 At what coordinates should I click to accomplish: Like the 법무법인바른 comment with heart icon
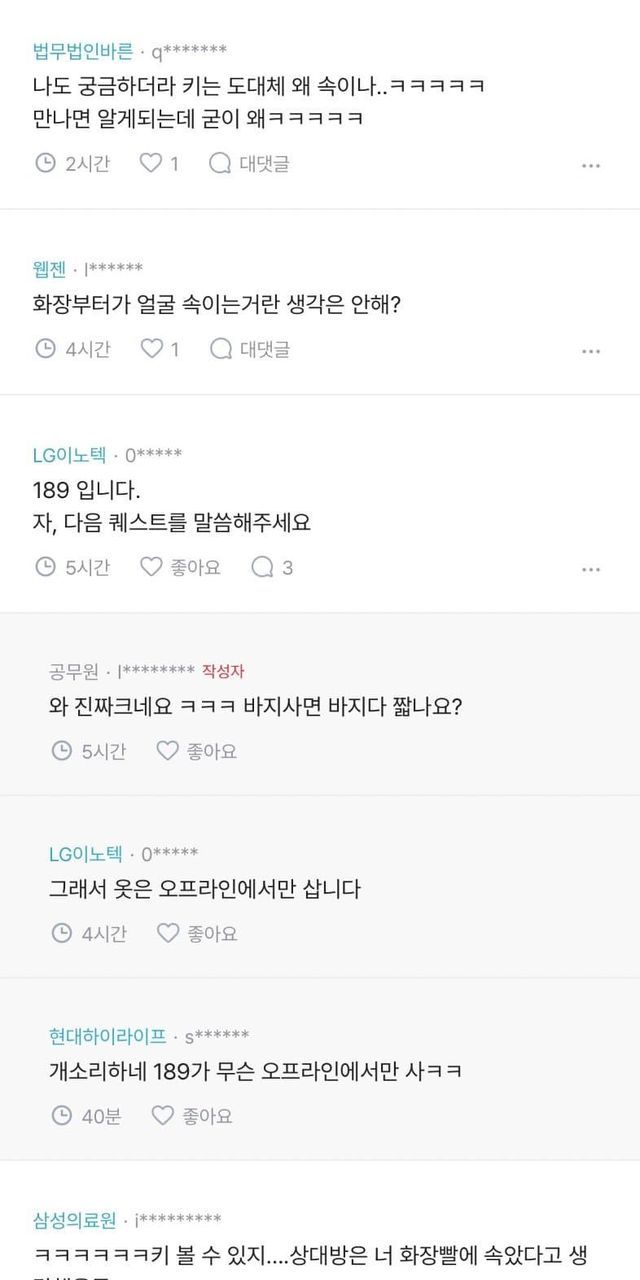pyautogui.click(x=151, y=163)
